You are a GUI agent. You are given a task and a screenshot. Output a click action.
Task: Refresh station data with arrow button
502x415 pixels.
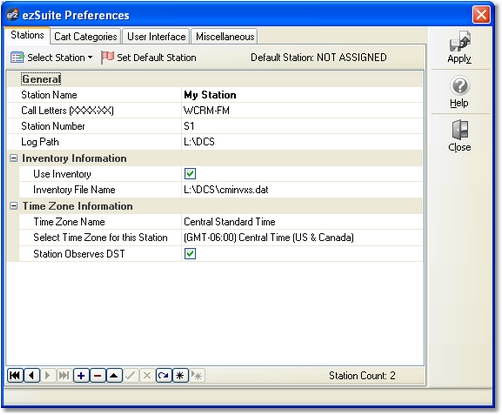pyautogui.click(x=163, y=376)
